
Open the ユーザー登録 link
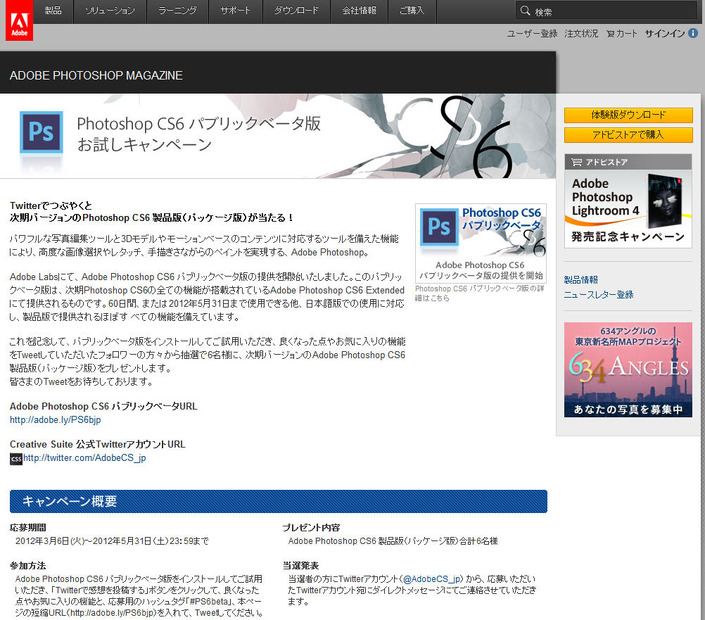coord(532,34)
